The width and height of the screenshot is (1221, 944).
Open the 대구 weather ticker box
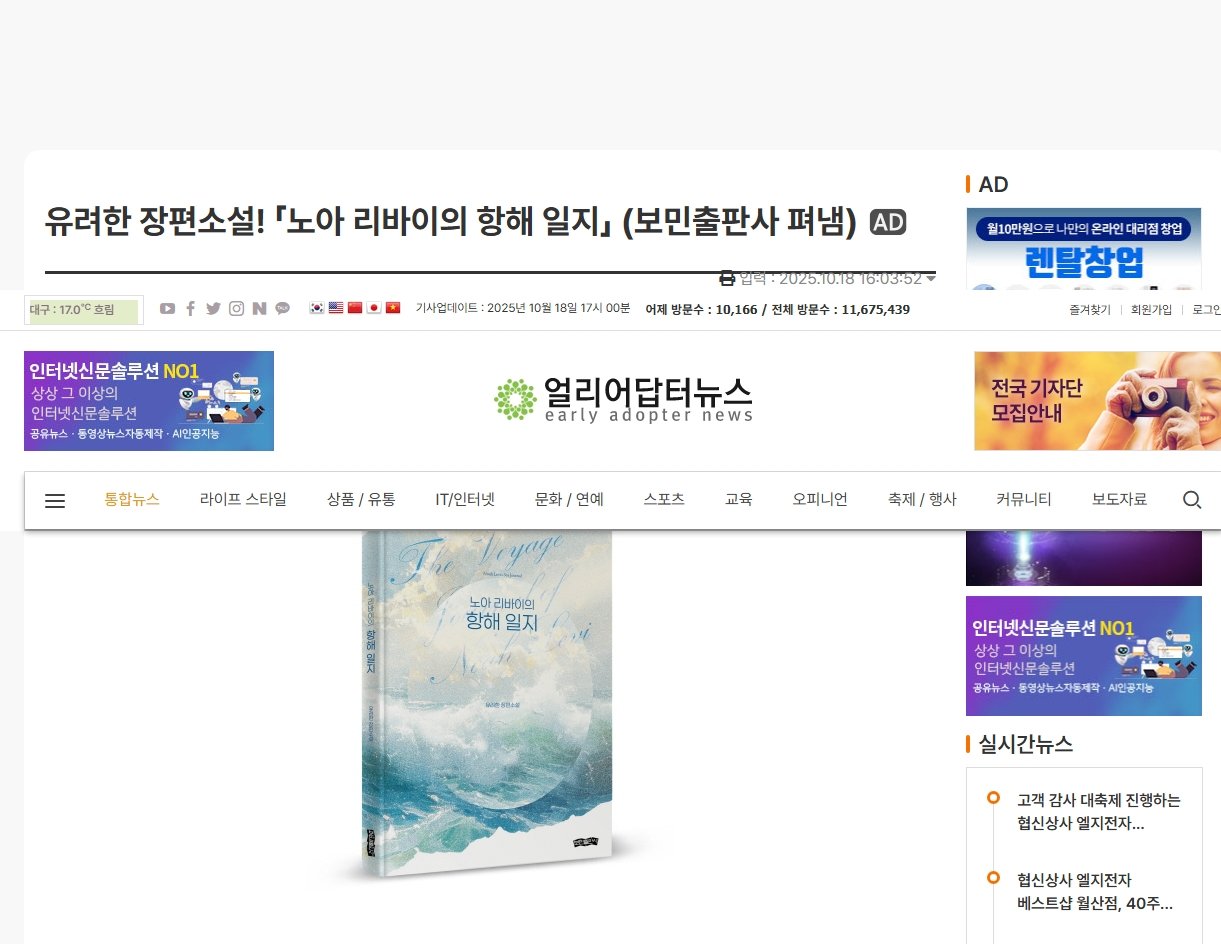click(84, 310)
